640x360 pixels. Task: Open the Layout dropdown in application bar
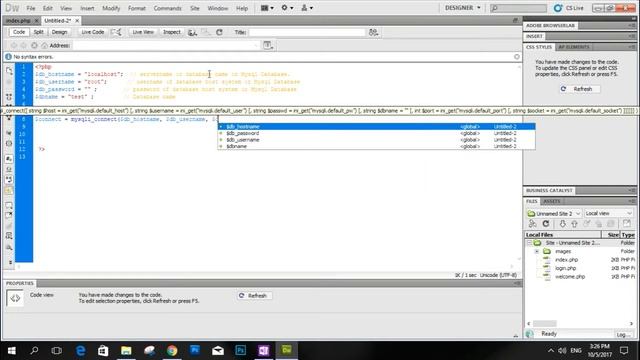click(x=267, y=8)
